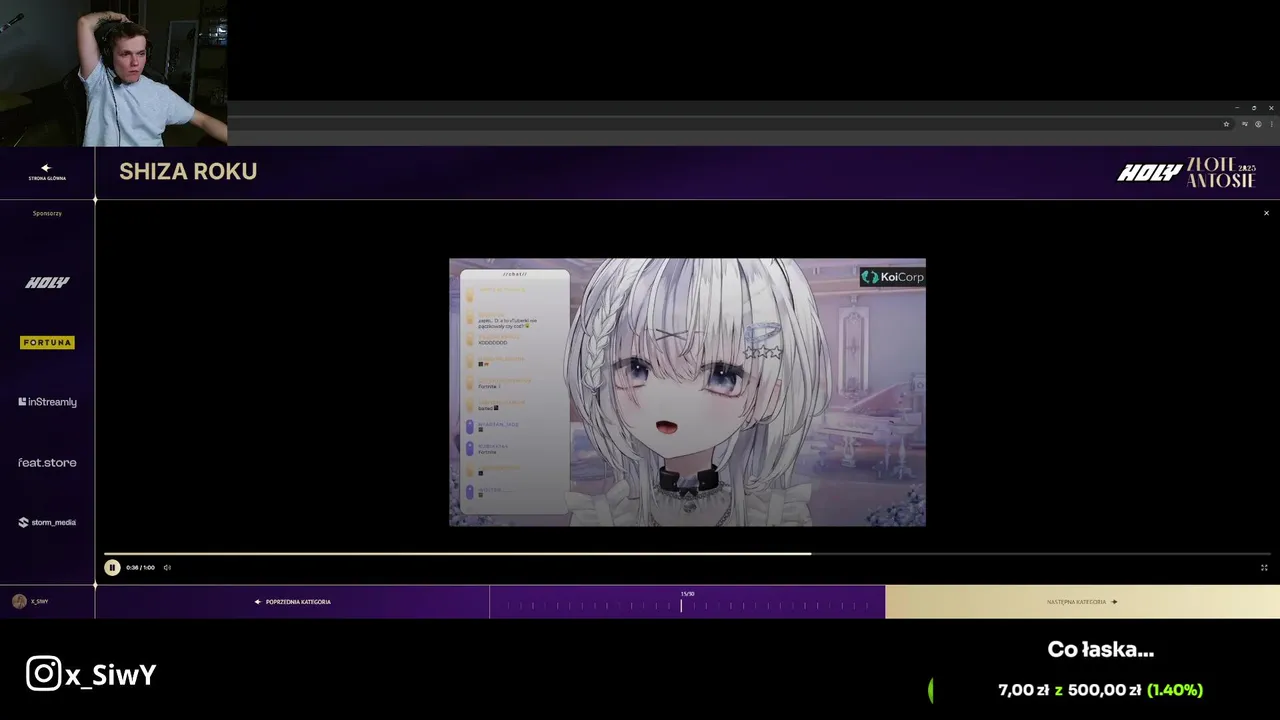
Task: Enter fullscreen mode for the video
Action: tap(1264, 567)
